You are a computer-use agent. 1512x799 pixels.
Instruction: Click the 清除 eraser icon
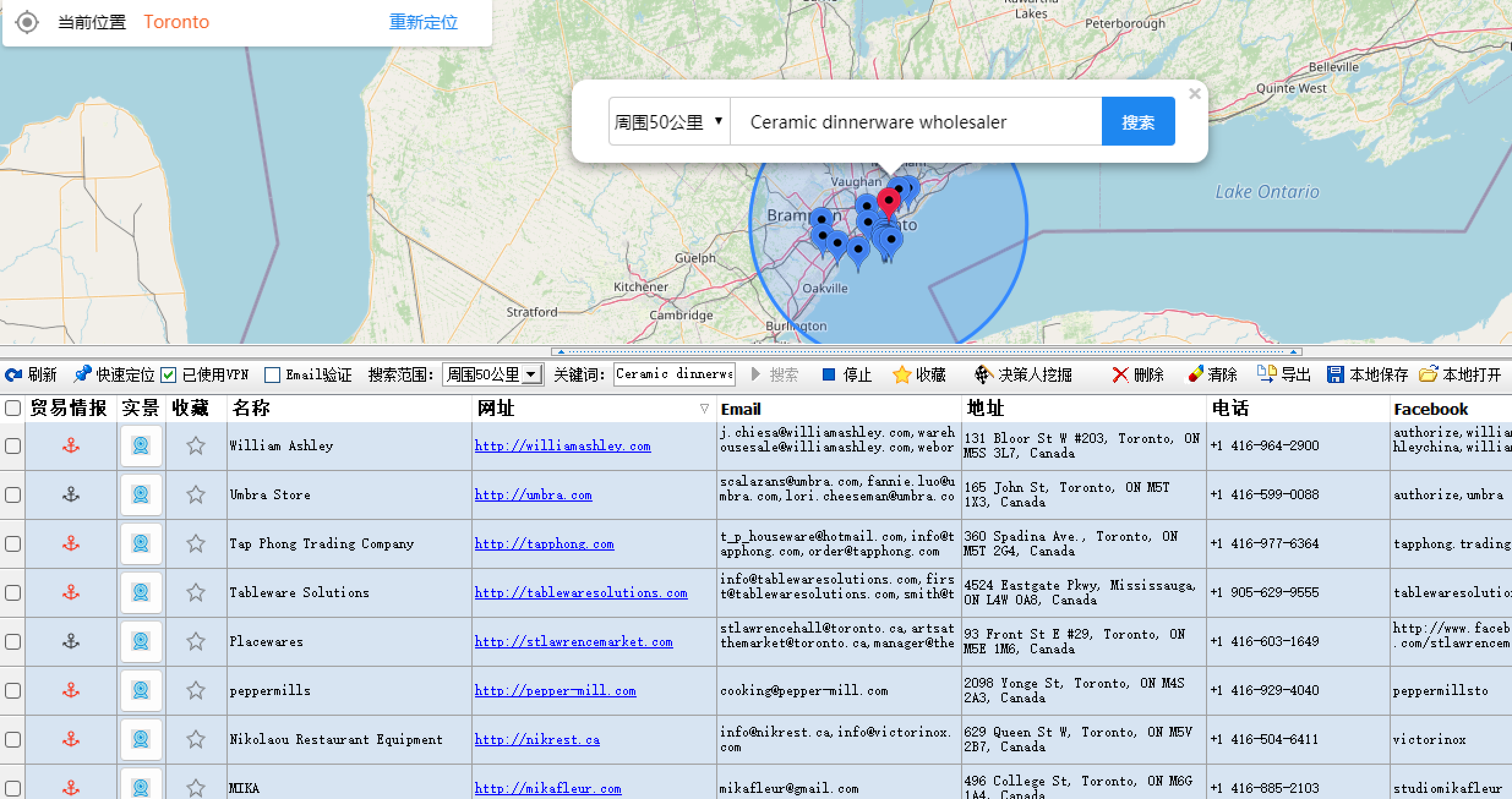[1196, 374]
